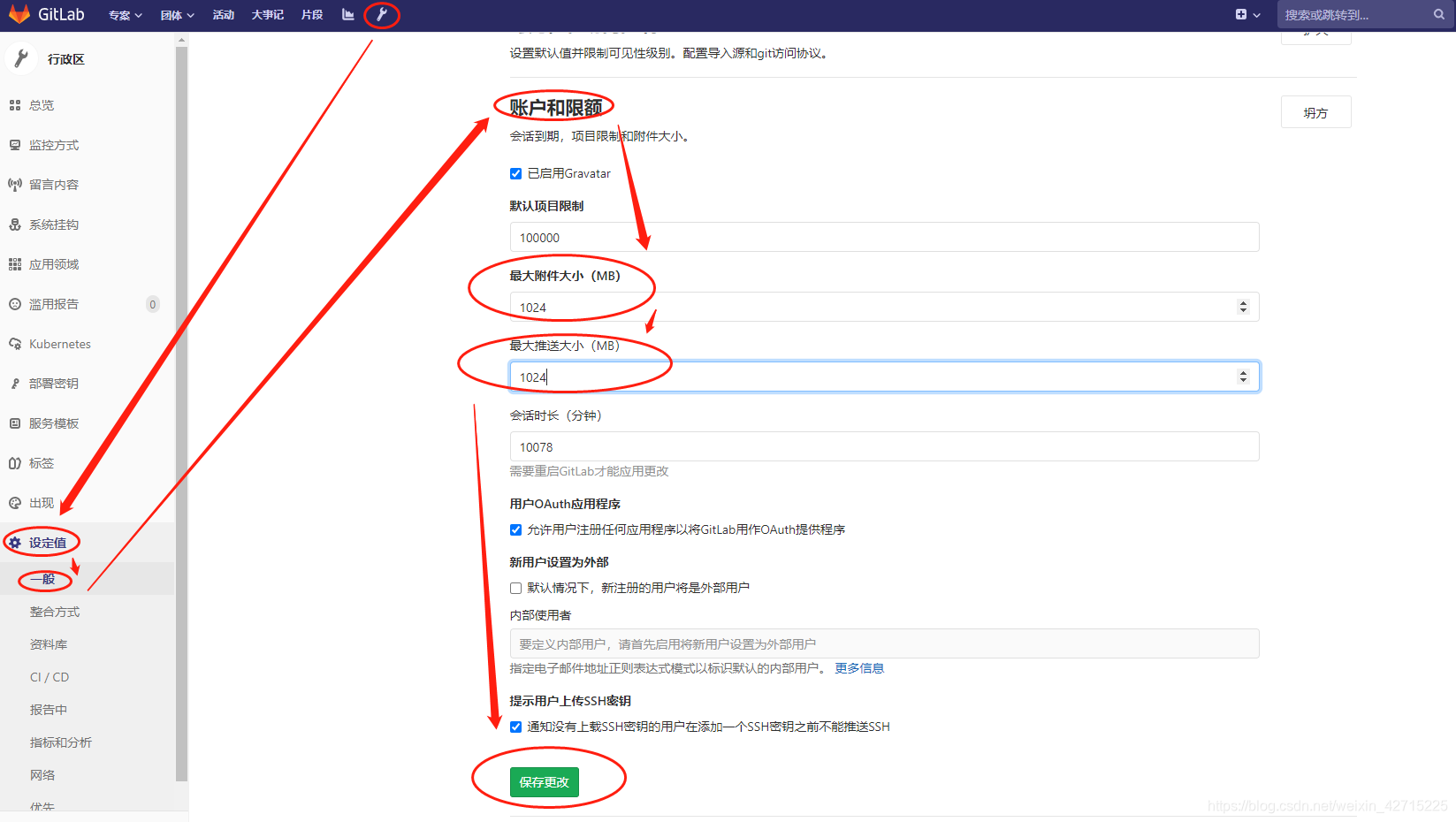This screenshot has height=822, width=1456.
Task: Open 大事记 milestones menu item
Action: [x=267, y=15]
